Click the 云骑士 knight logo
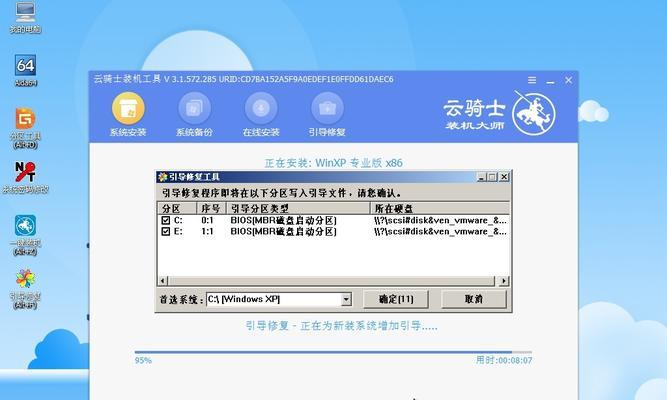This screenshot has width=667, height=400. (533, 114)
